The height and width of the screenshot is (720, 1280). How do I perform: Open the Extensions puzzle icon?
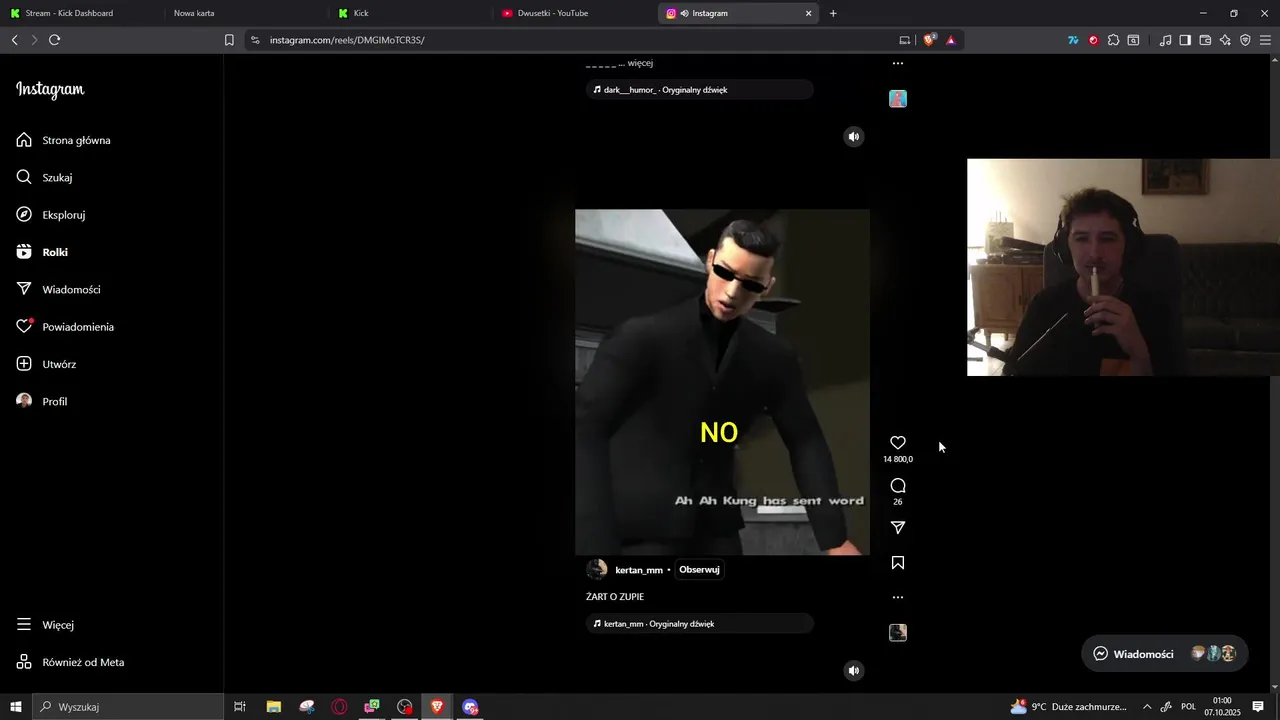click(1113, 40)
